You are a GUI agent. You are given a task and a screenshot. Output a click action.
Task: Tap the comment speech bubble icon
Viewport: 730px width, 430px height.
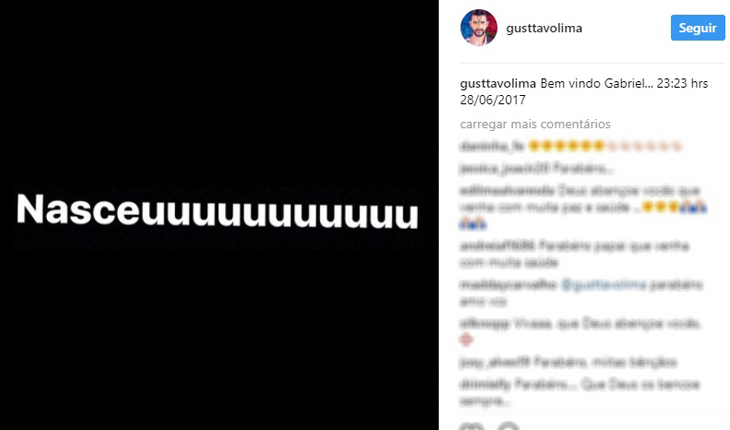pyautogui.click(x=508, y=426)
